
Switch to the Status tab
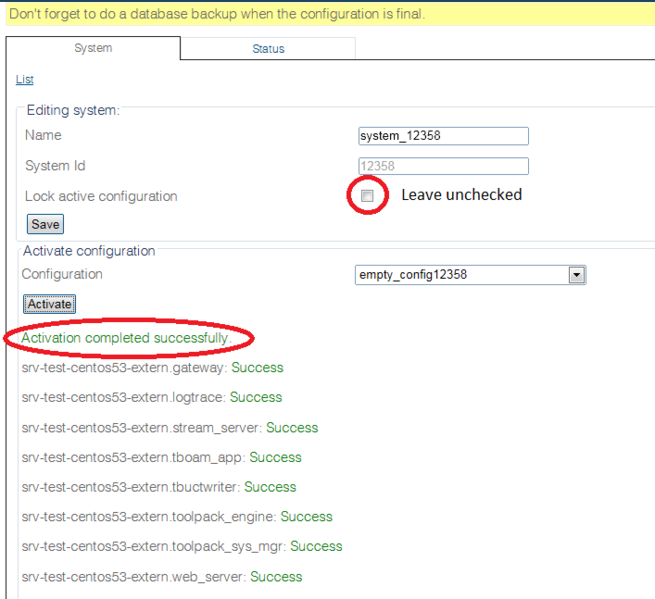point(268,48)
